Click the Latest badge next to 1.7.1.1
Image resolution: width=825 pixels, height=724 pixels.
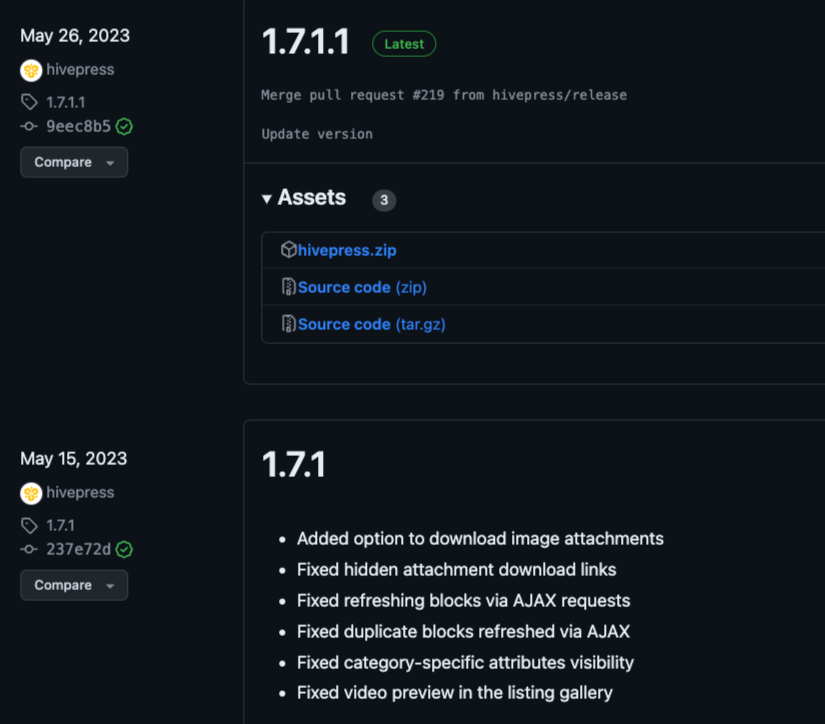(404, 43)
